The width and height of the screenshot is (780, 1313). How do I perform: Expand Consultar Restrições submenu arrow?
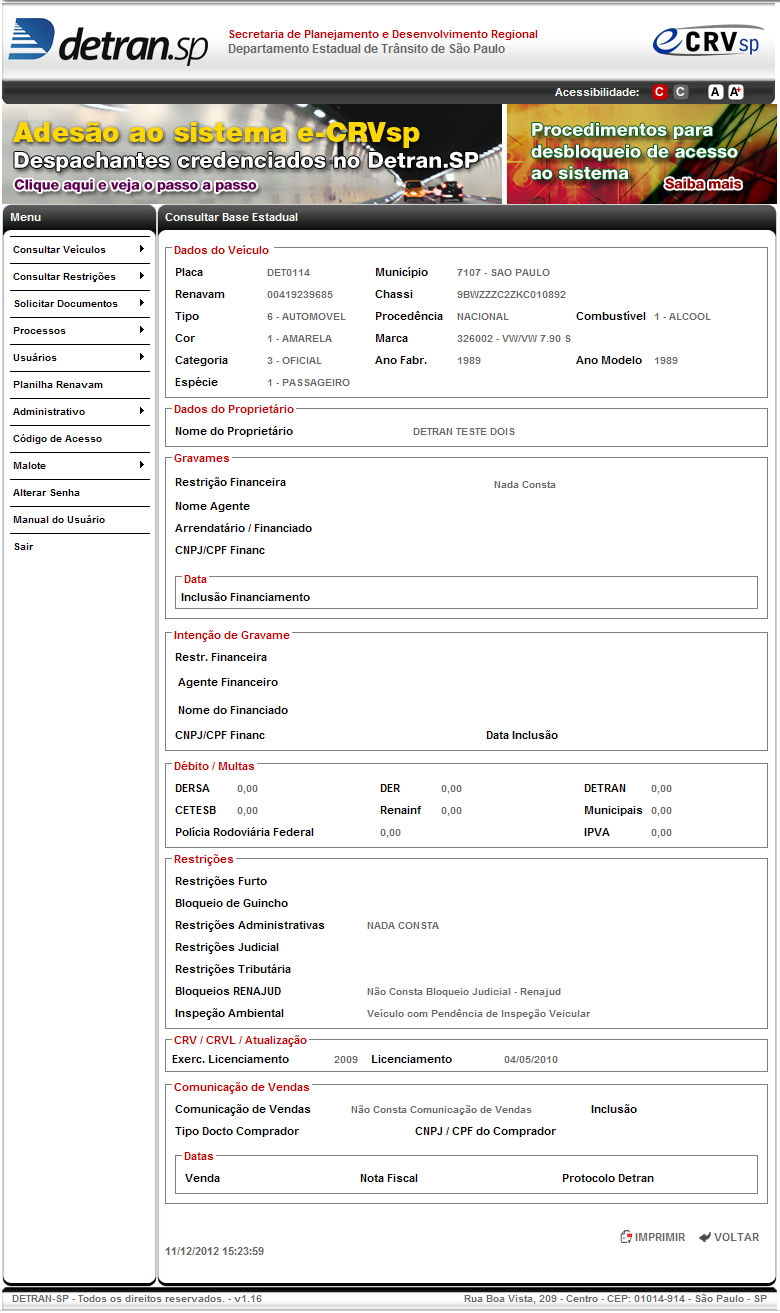pyautogui.click(x=142, y=276)
